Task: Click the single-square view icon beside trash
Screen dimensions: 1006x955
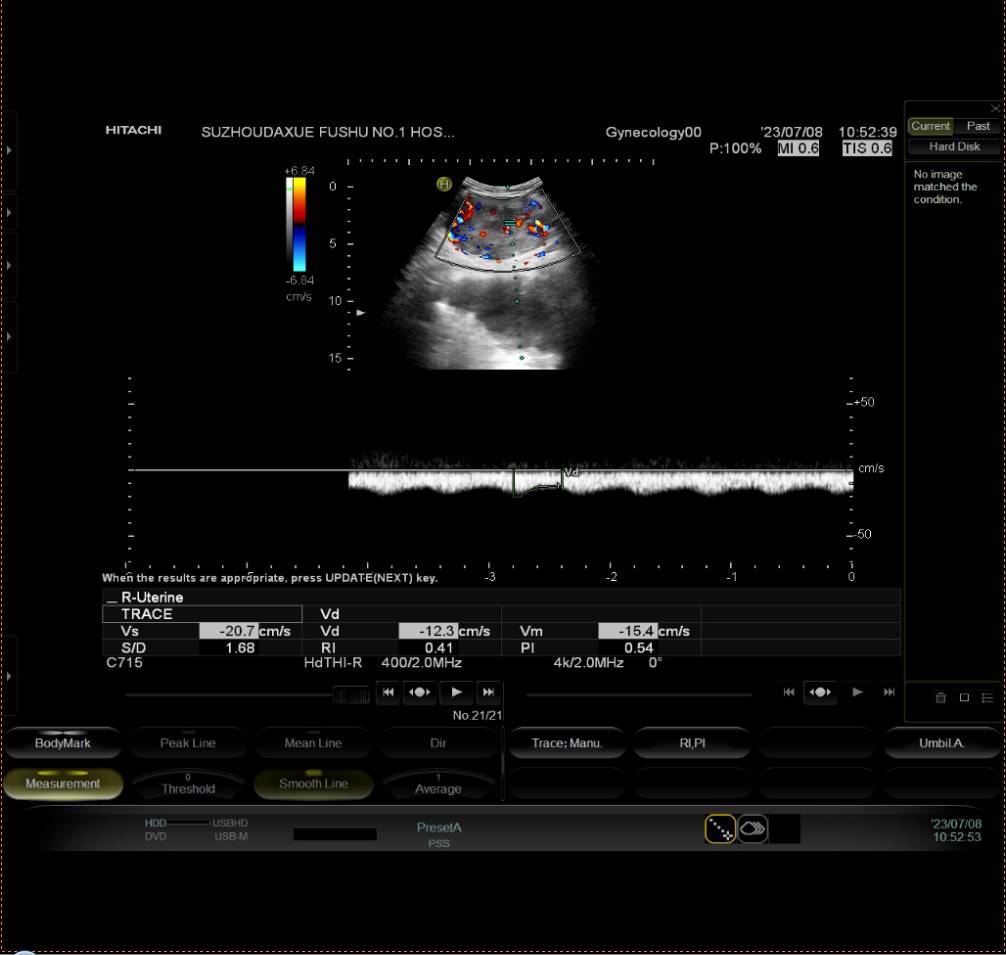Action: (x=964, y=698)
